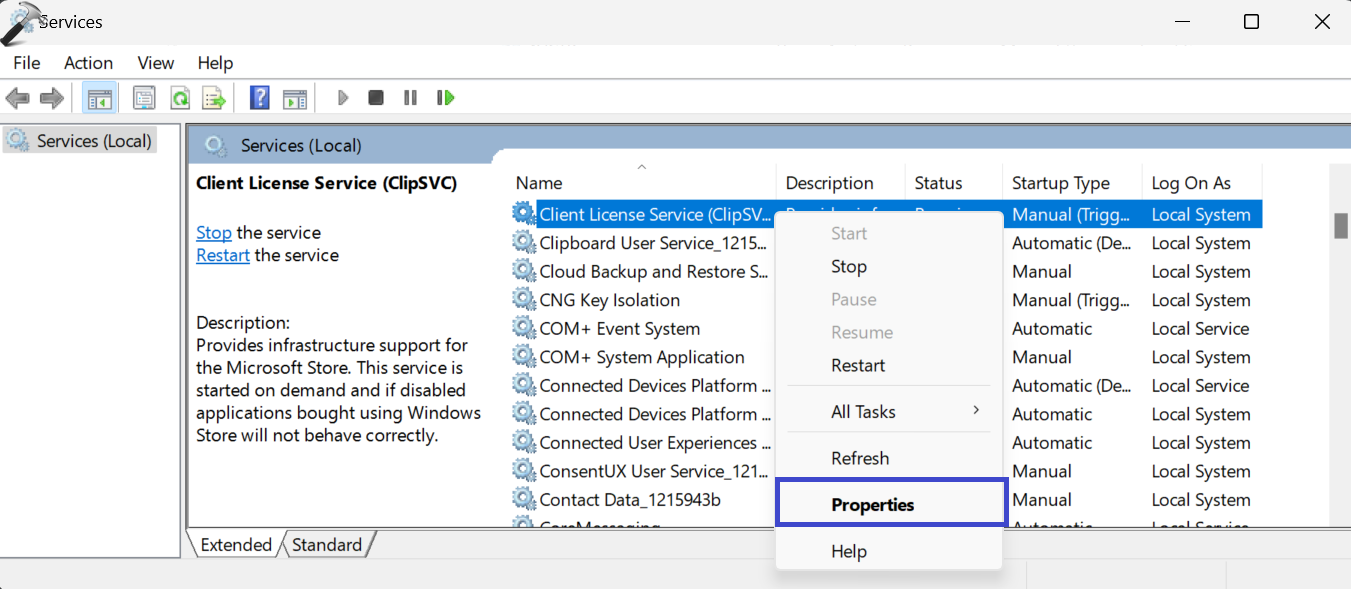The height and width of the screenshot is (589, 1351).
Task: Click the Stop Service toolbar icon
Action: [376, 98]
